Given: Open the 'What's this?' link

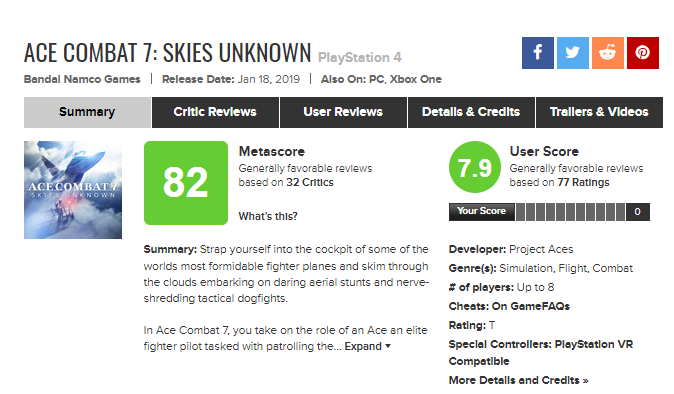Looking at the screenshot, I should (x=268, y=216).
